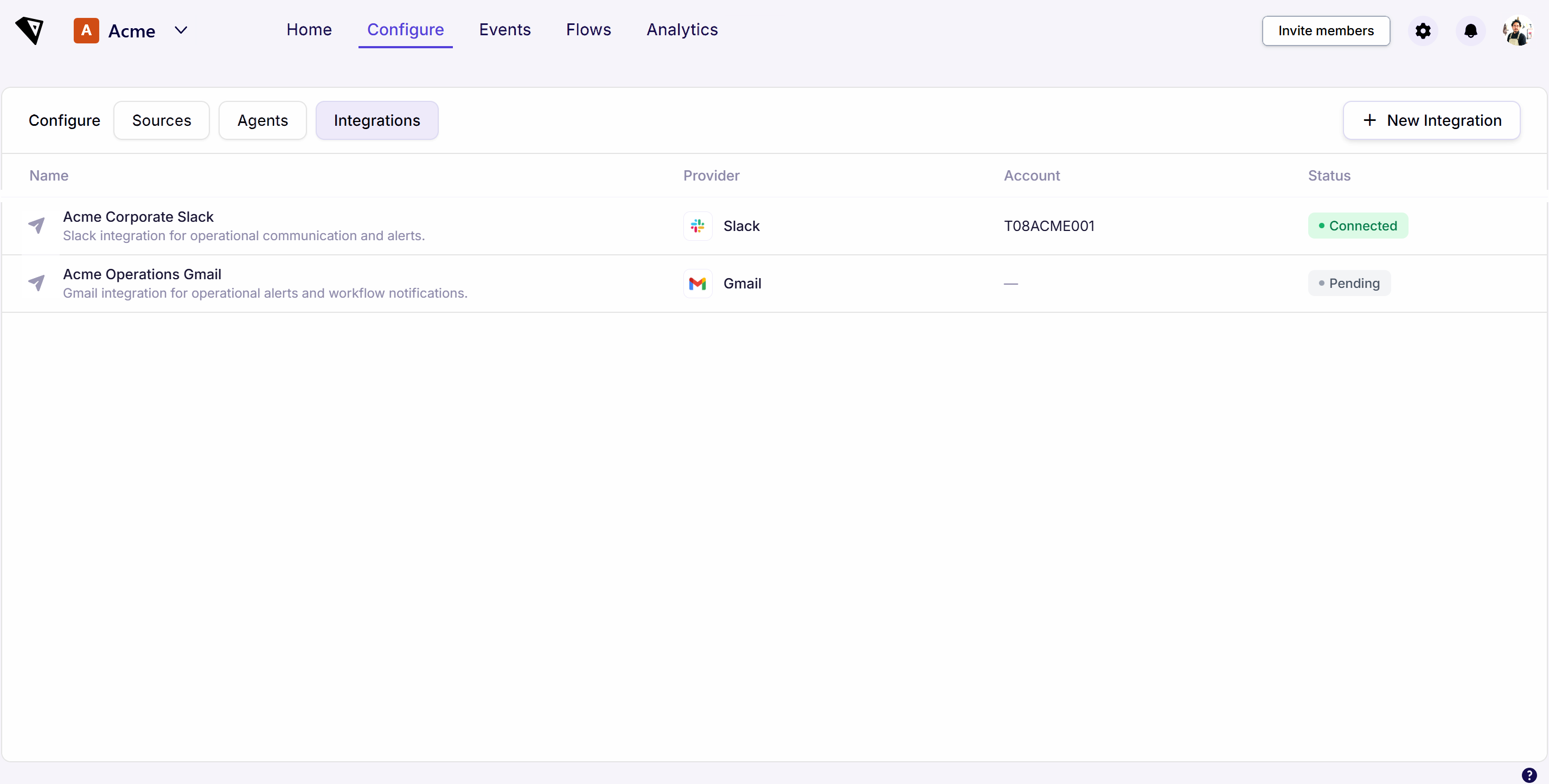This screenshot has width=1549, height=784.
Task: Select the Sources sub-tab
Action: coord(161,120)
